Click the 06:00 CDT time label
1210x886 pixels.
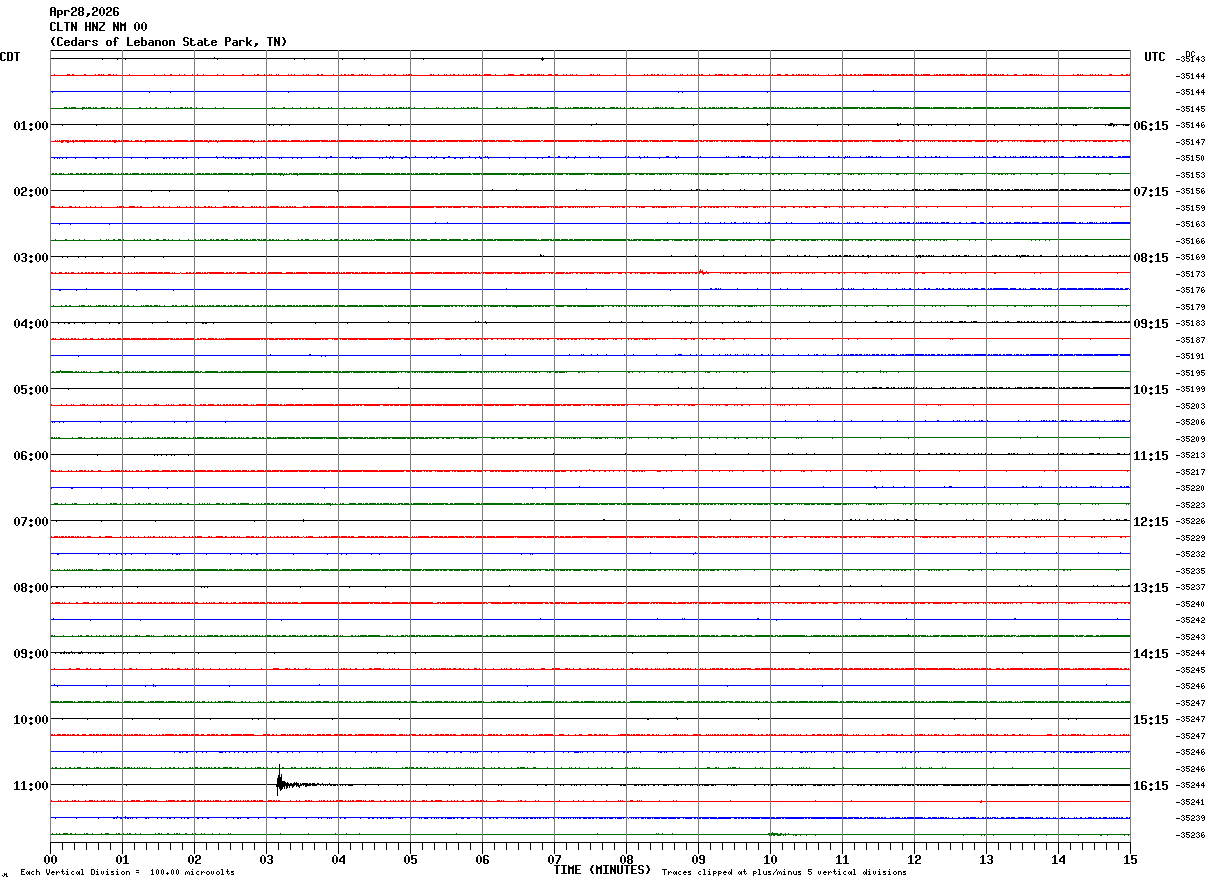point(31,456)
